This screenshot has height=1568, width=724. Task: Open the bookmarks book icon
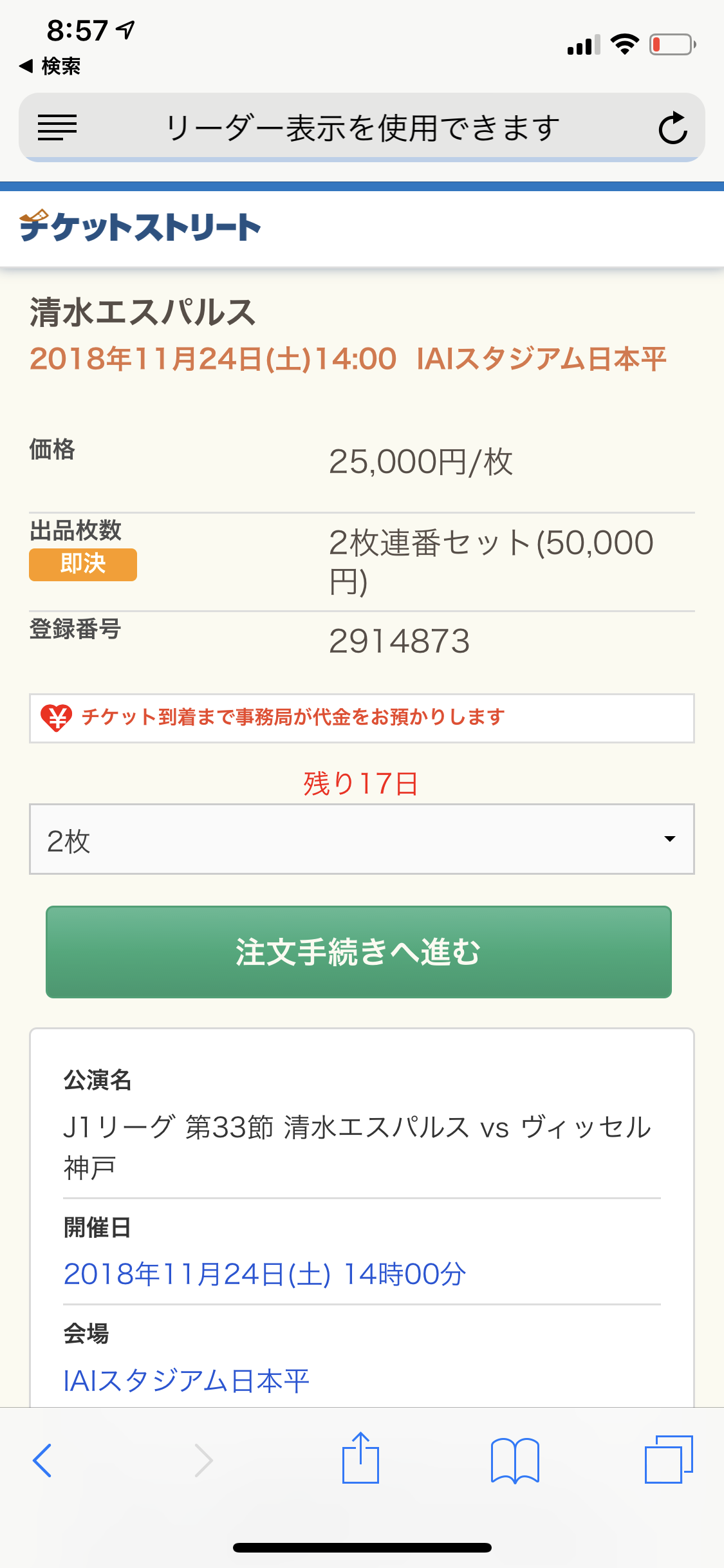coord(514,1460)
